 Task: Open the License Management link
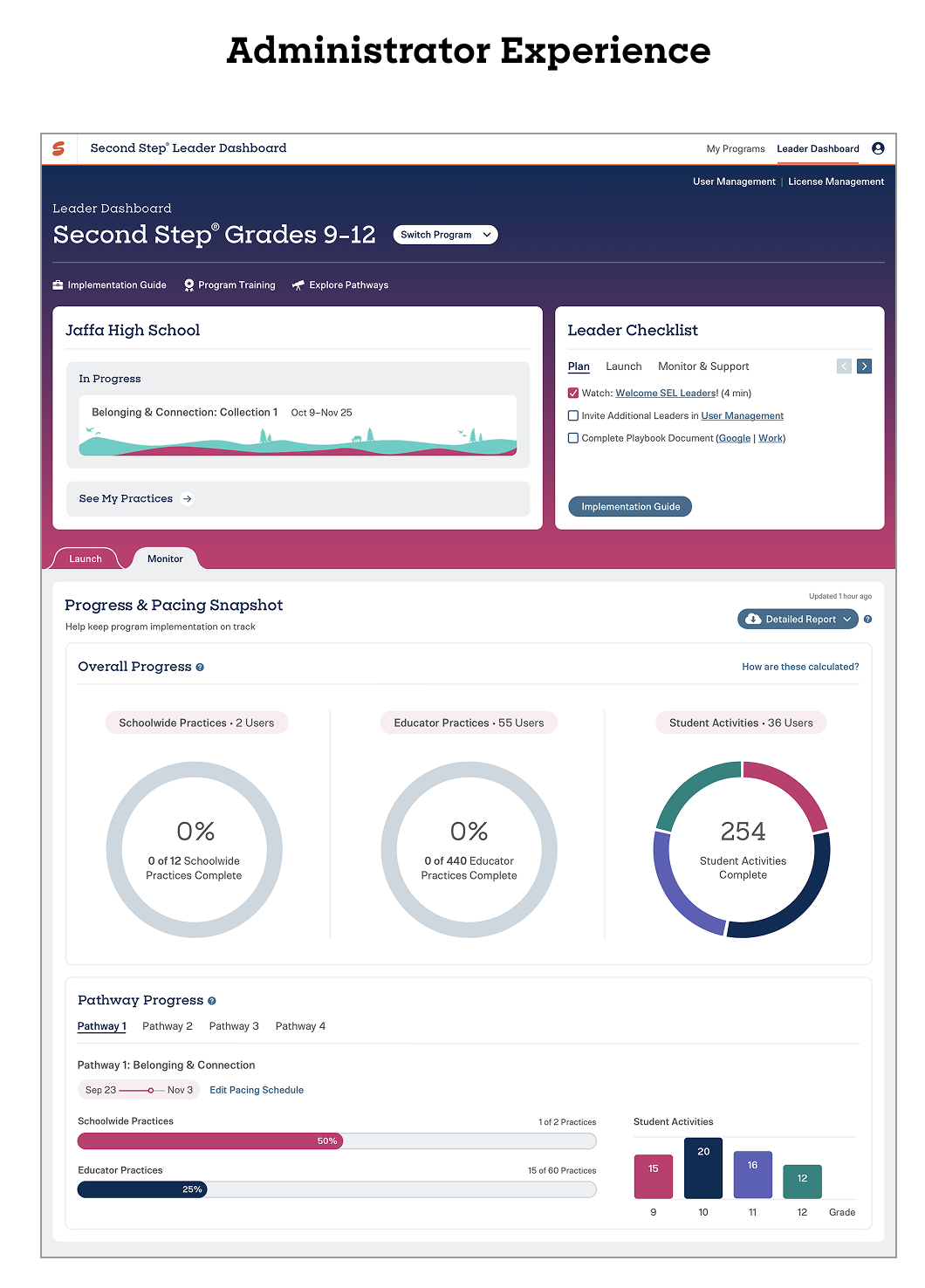click(836, 182)
